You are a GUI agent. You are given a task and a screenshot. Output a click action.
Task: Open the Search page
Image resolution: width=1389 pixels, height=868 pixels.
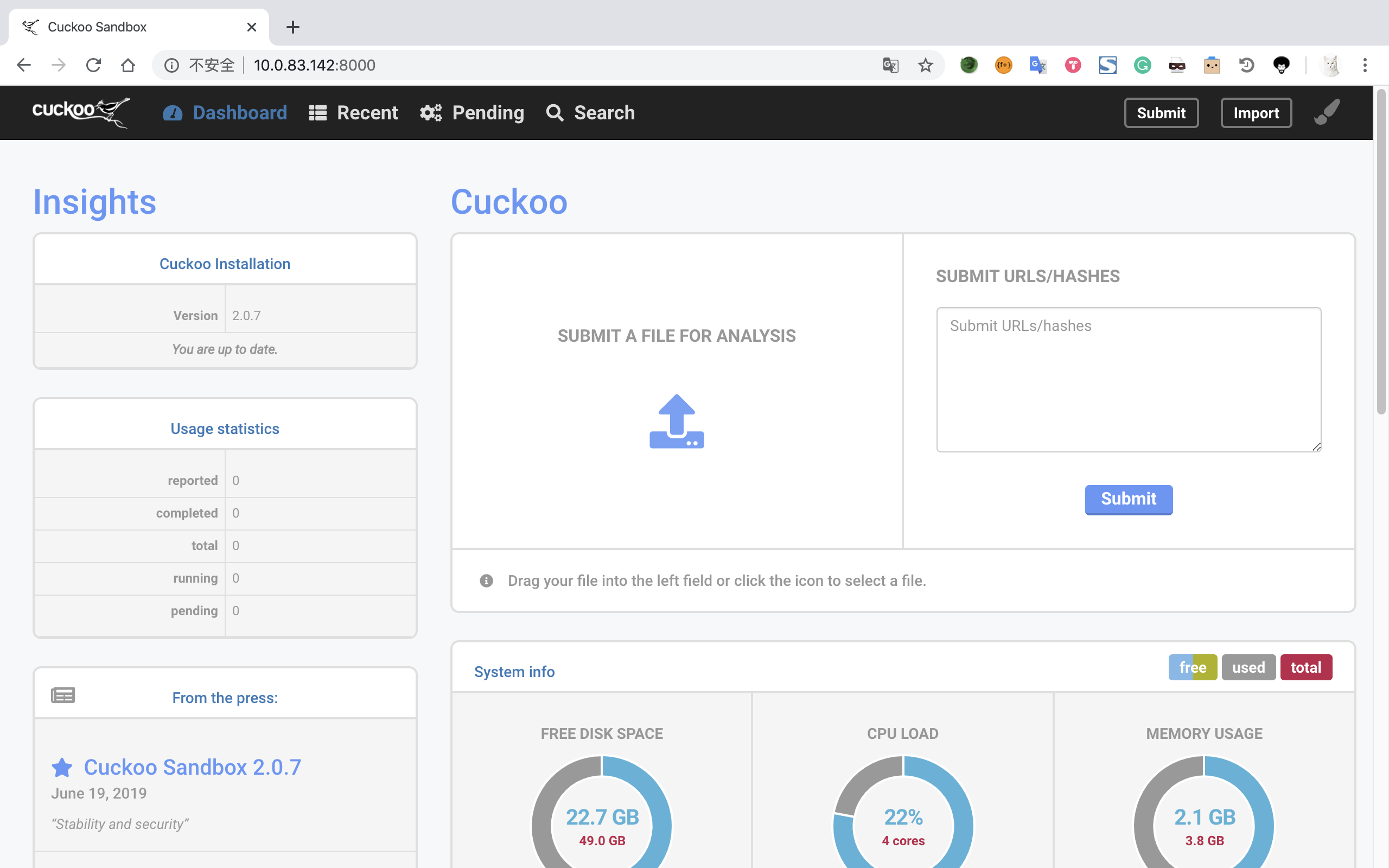click(591, 112)
